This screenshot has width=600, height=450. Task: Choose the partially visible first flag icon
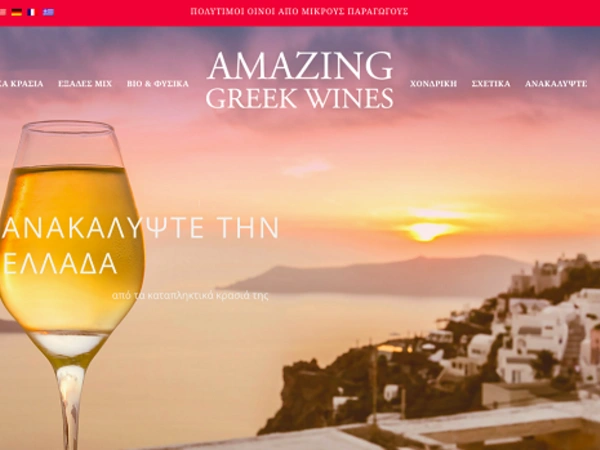[x=3, y=12]
